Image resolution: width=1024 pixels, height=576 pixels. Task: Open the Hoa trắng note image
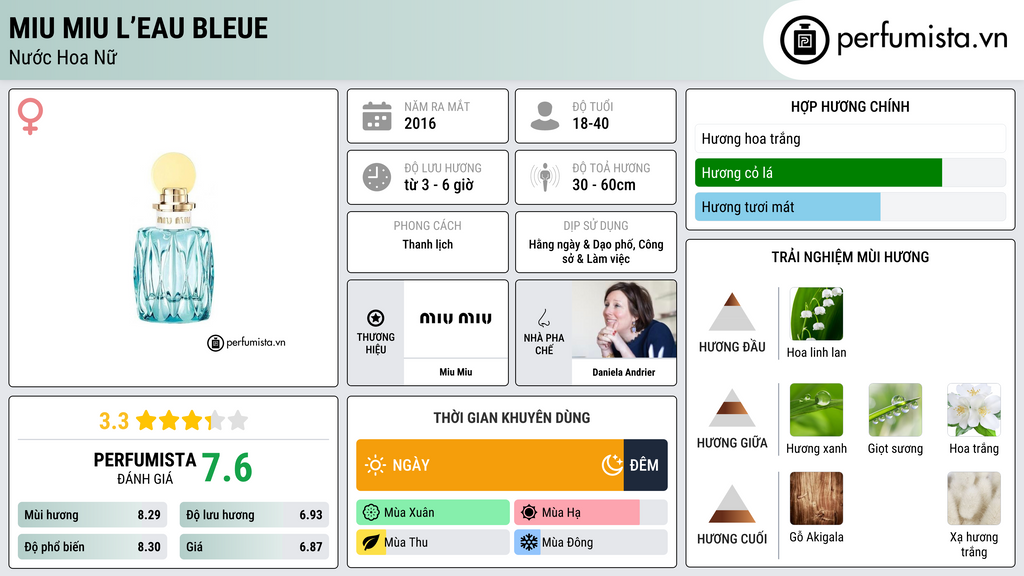pyautogui.click(x=974, y=409)
